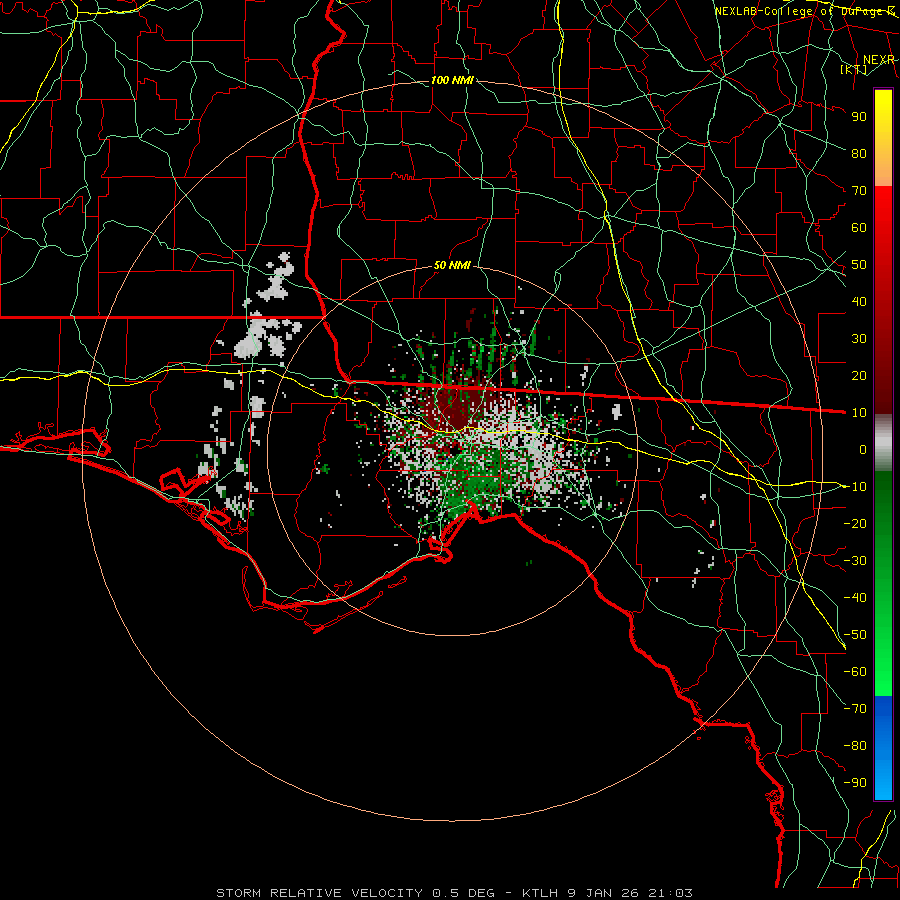
Task: Click the -40 value on the velocity scale
Action: point(855,598)
